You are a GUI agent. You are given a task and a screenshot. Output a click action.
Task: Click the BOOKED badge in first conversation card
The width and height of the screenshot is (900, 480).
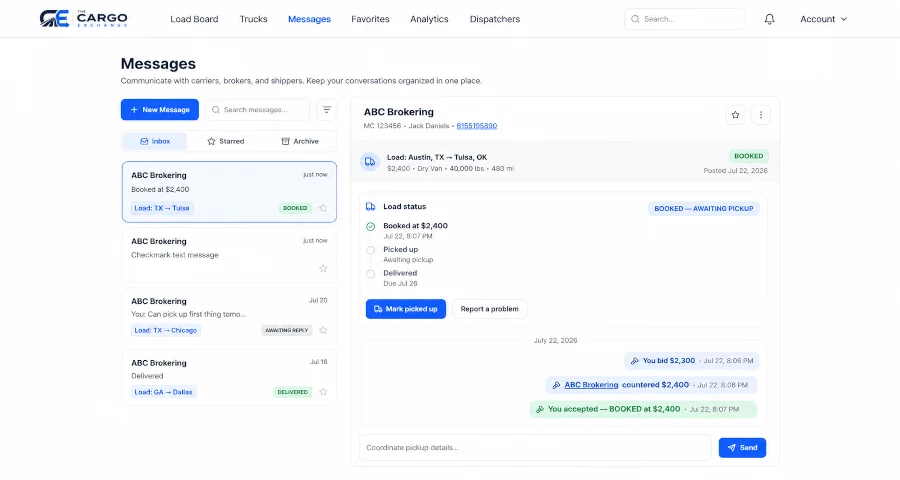tap(295, 208)
